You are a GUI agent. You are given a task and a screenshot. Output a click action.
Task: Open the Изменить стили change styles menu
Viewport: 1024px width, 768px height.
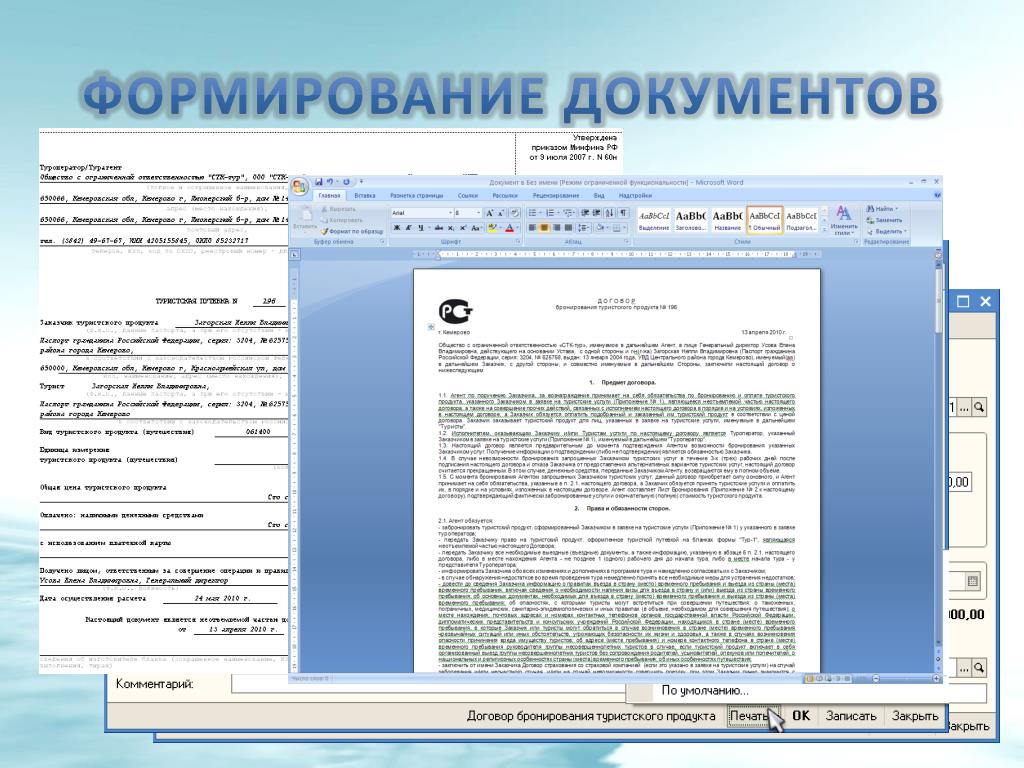844,221
